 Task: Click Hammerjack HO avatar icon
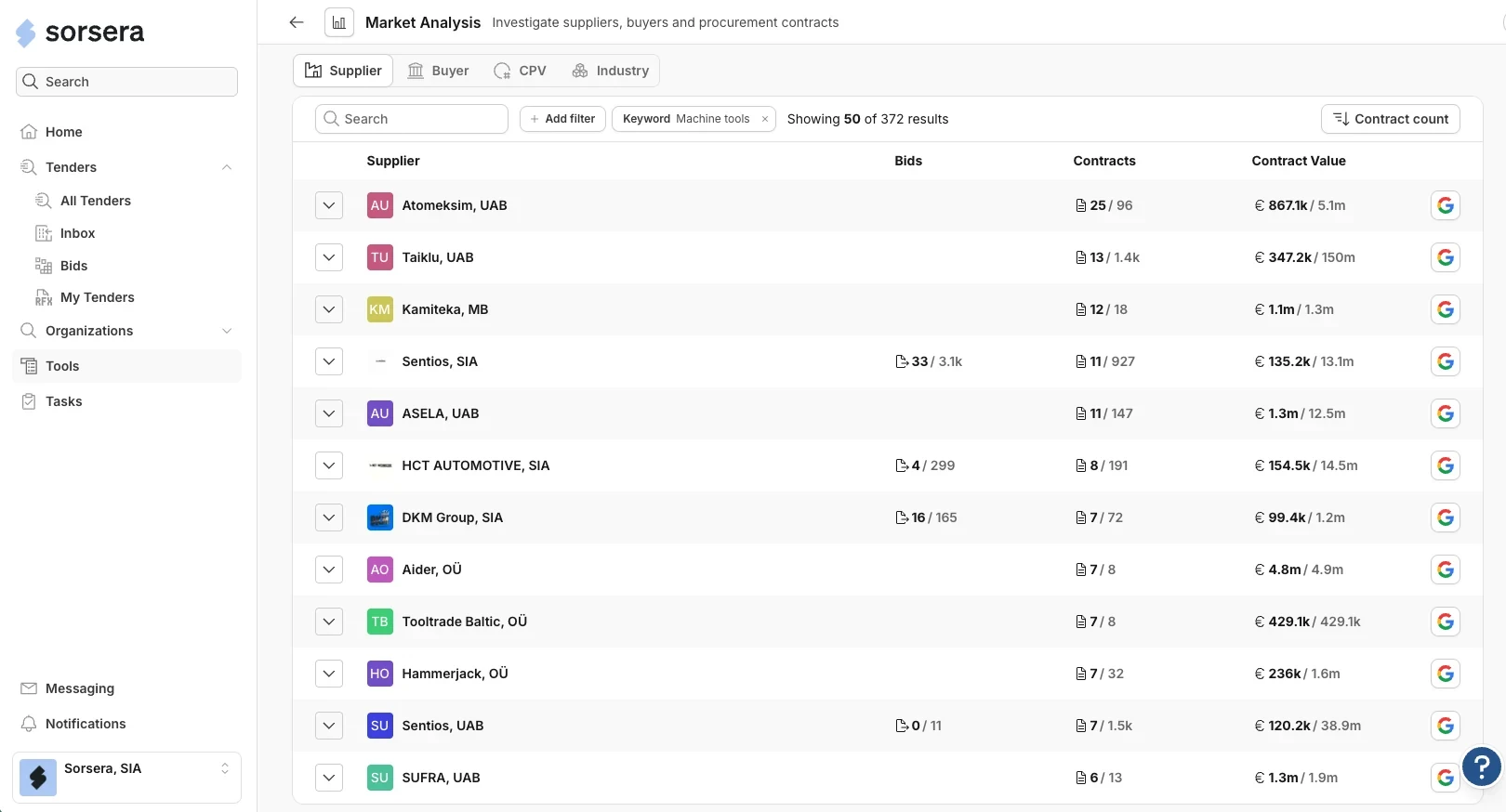[x=379, y=674]
